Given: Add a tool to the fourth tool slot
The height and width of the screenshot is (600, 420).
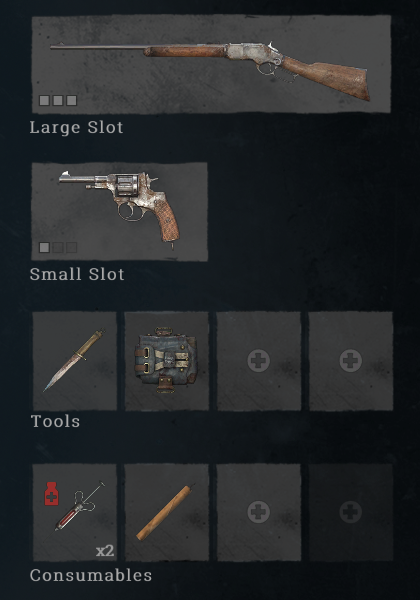Looking at the screenshot, I should coord(351,361).
